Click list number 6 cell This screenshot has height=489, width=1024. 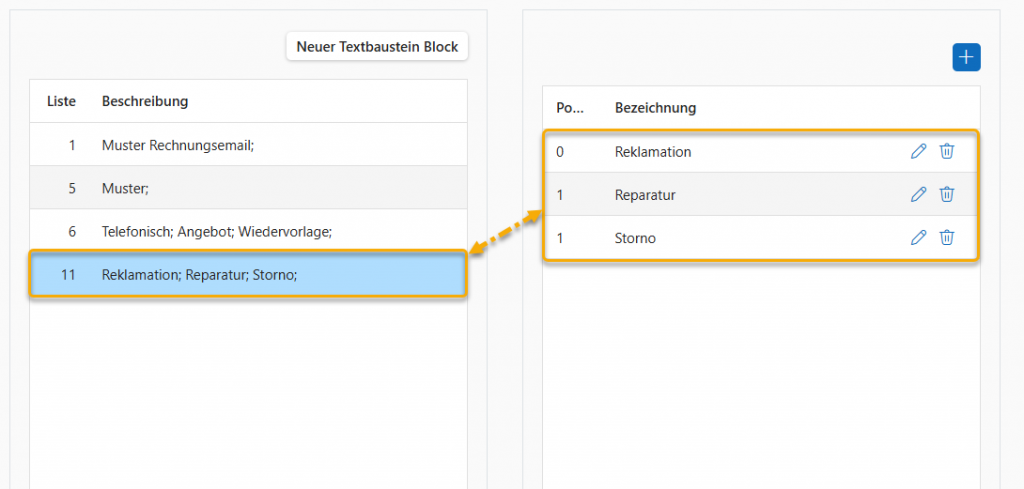coord(72,231)
